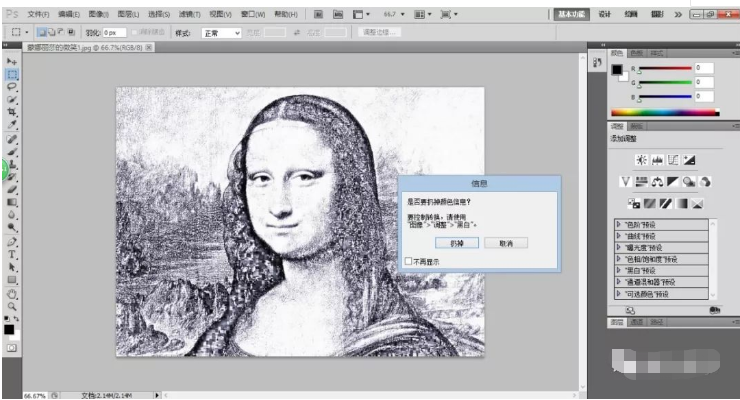This screenshot has width=740, height=400.
Task: Click the 羽化 feather input field
Action: click(115, 33)
